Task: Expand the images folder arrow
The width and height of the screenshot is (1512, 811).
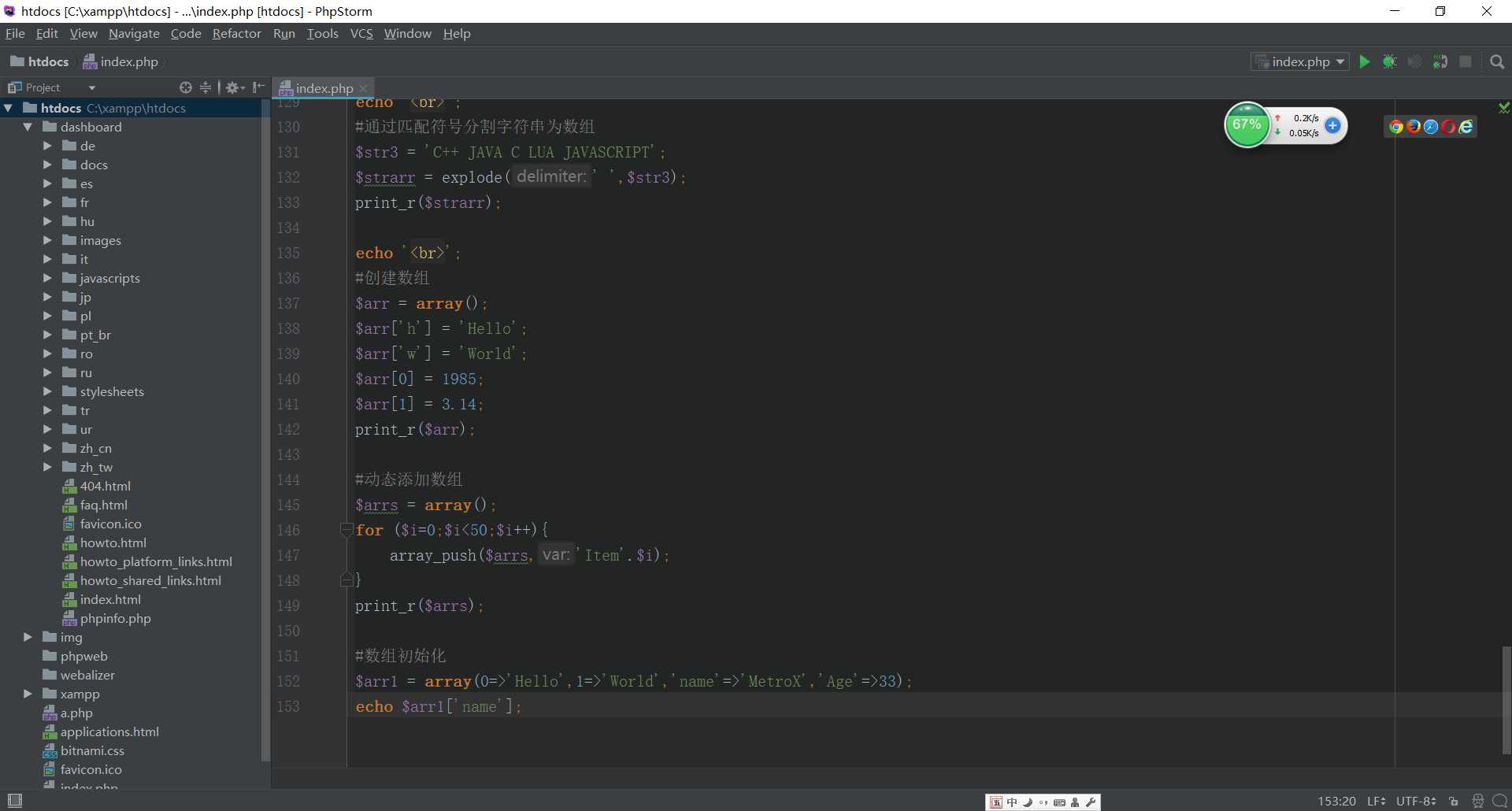Action: pyautogui.click(x=47, y=240)
